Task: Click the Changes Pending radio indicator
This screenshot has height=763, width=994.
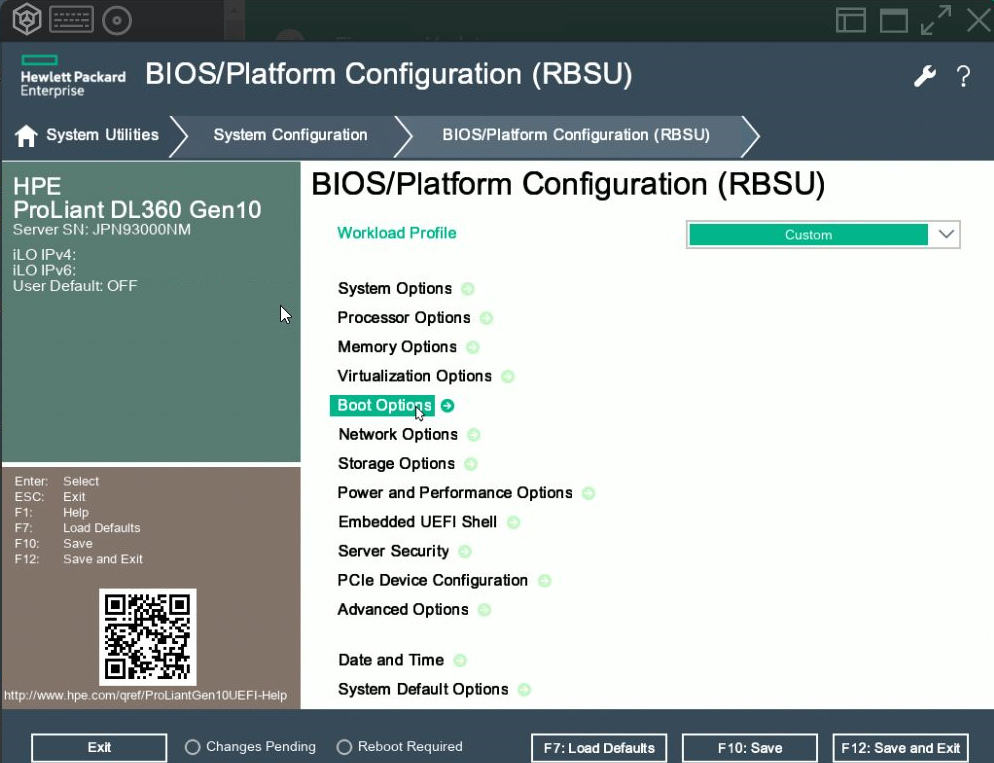Action: click(x=192, y=747)
